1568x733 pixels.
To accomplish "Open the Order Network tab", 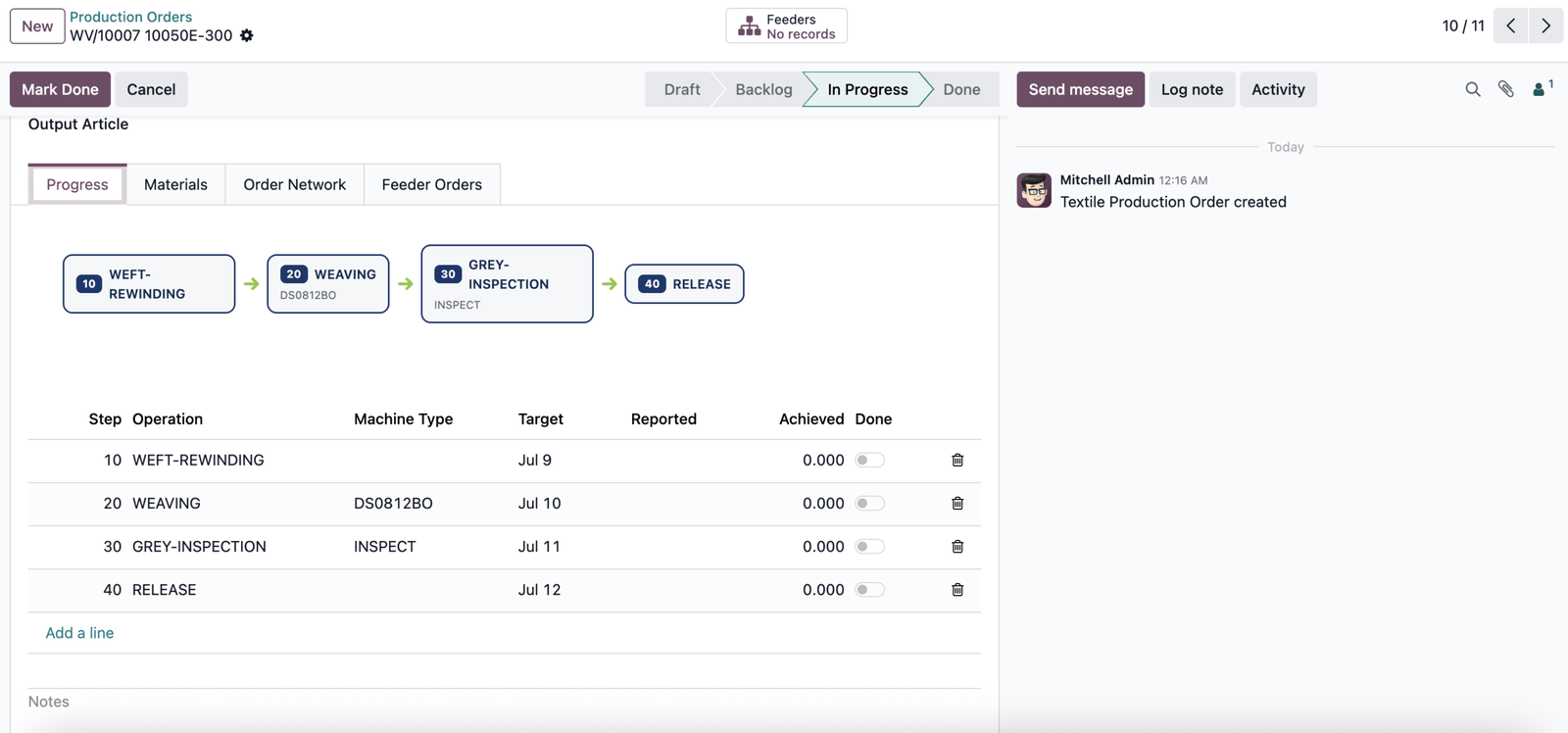I will pyautogui.click(x=294, y=184).
